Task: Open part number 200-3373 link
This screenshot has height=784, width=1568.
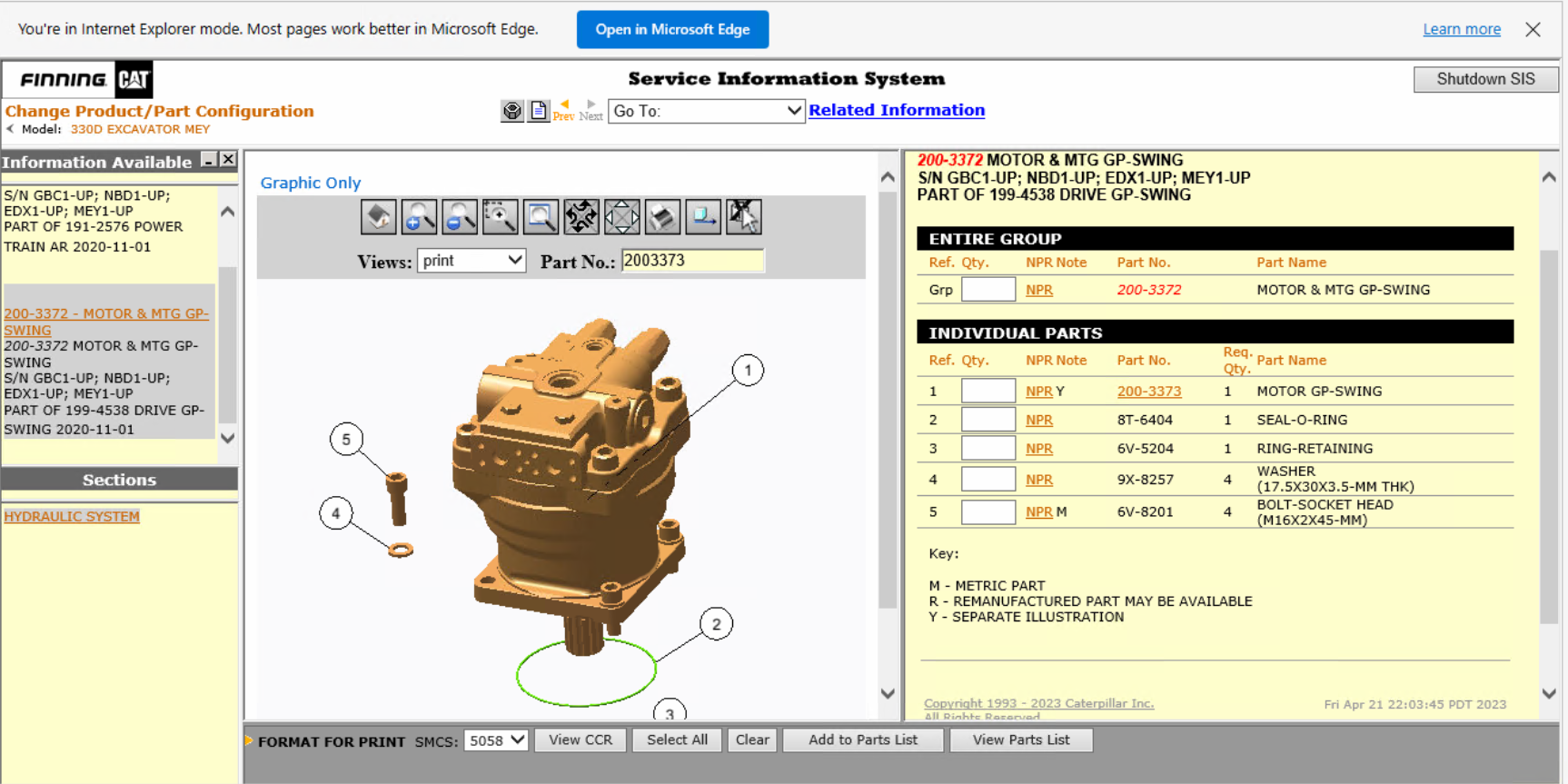Action: click(1148, 392)
